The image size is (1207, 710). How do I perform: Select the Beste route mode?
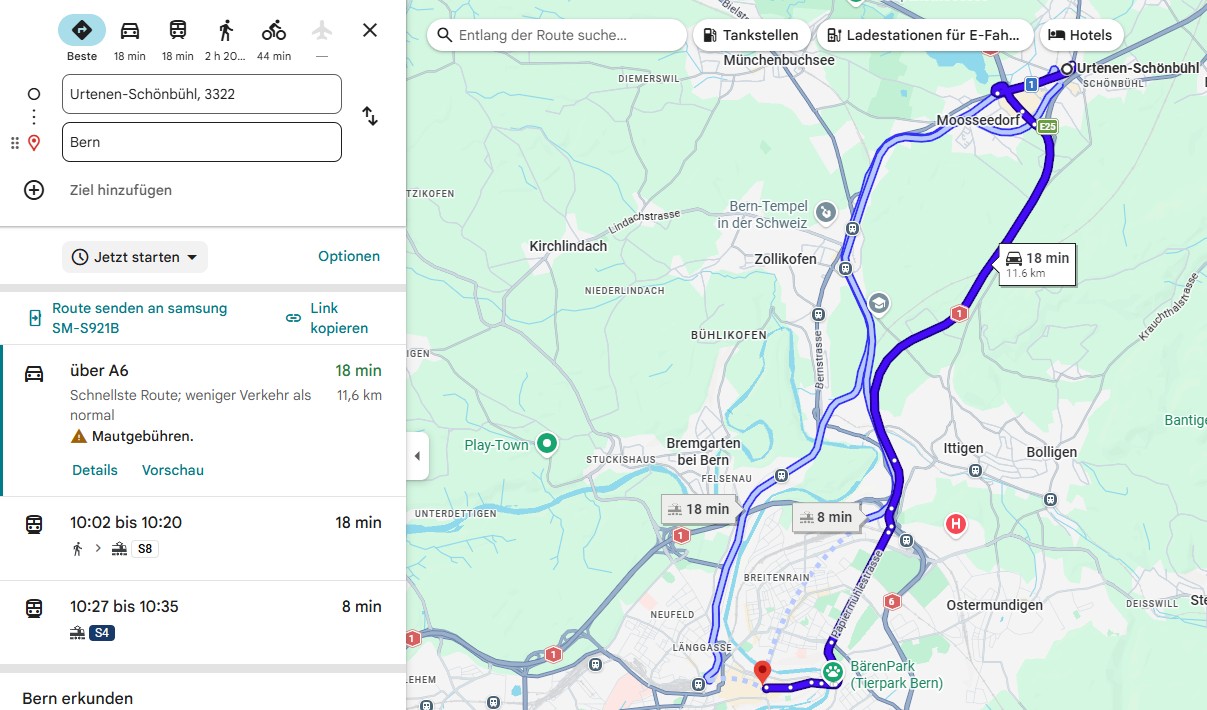tap(82, 31)
